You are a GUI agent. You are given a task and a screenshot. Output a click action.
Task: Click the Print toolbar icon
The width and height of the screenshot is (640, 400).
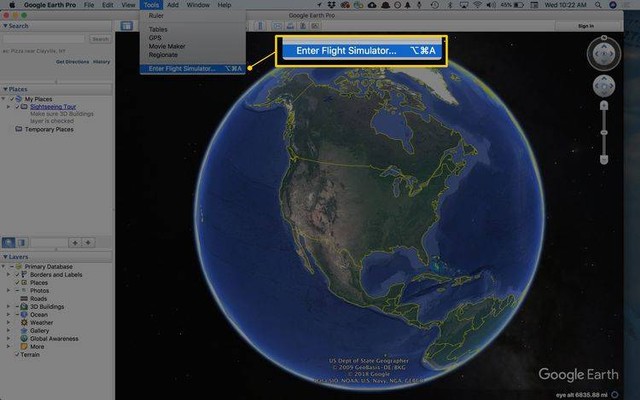coord(290,26)
